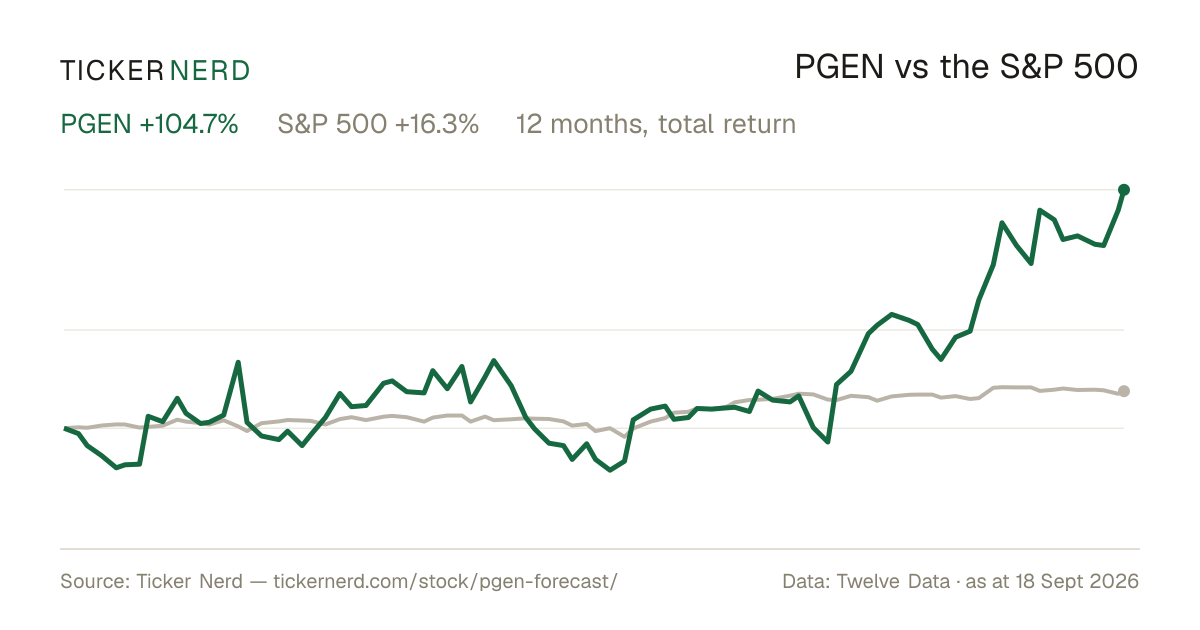This screenshot has height=630, width=1200.
Task: Click the TICKER word in the logo
Action: (x=111, y=70)
